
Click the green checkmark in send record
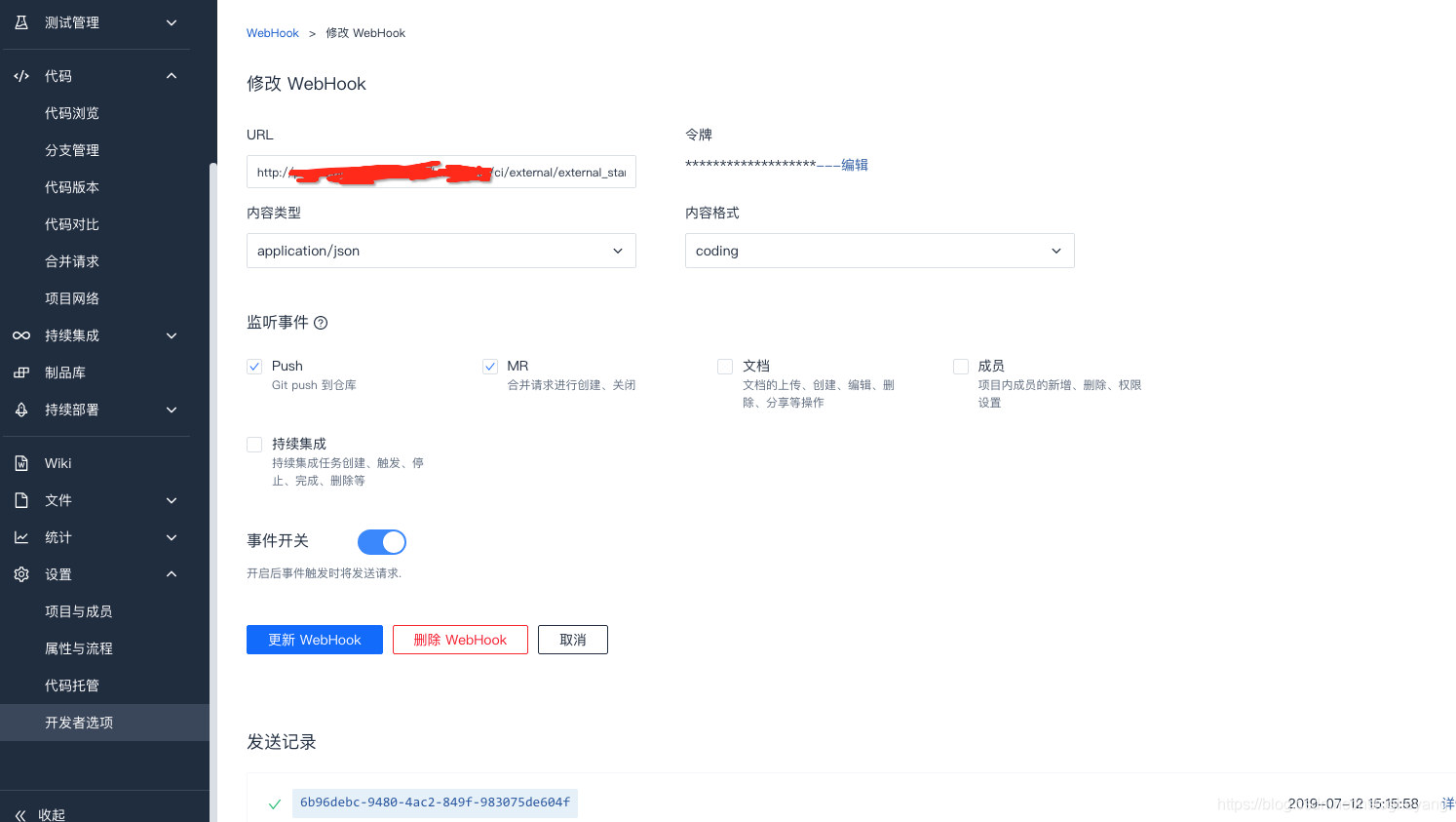pyautogui.click(x=275, y=804)
